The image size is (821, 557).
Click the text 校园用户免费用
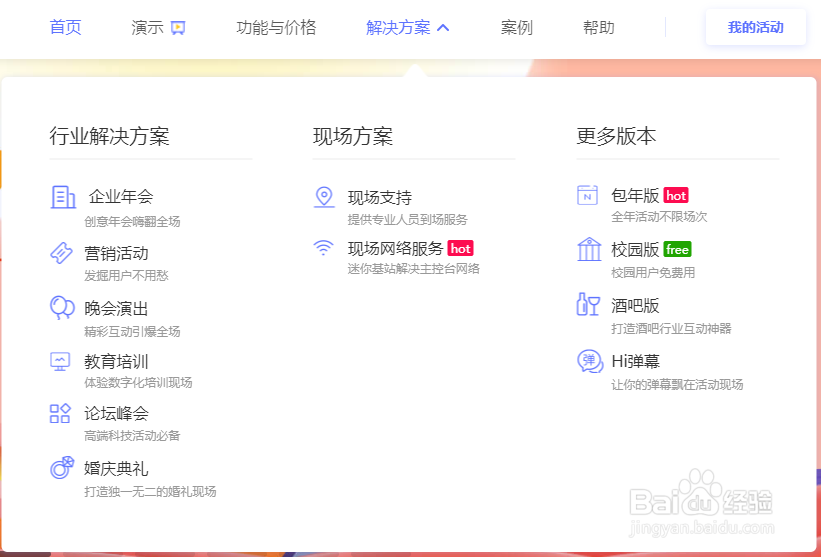pyautogui.click(x=653, y=272)
